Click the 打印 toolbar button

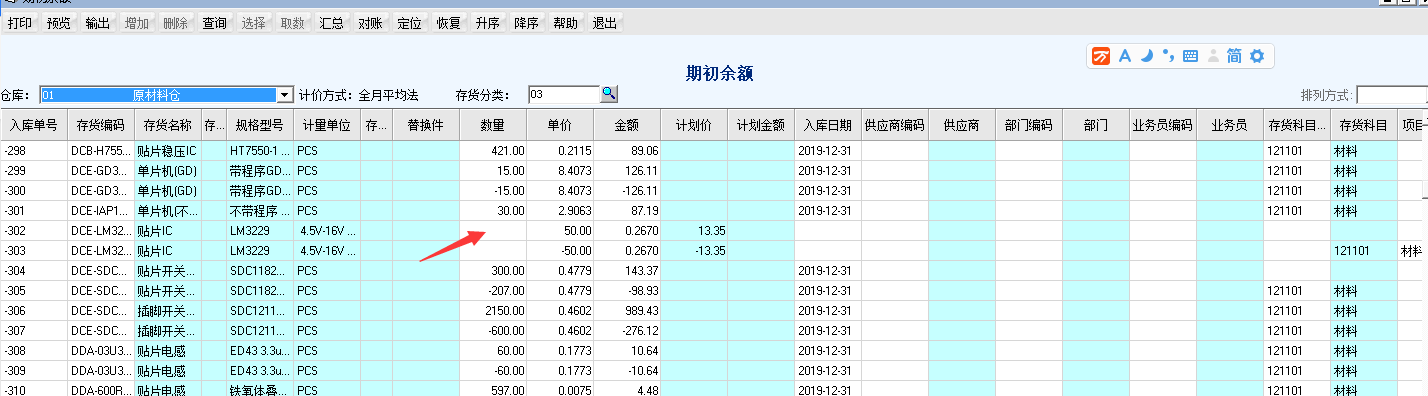(x=20, y=23)
